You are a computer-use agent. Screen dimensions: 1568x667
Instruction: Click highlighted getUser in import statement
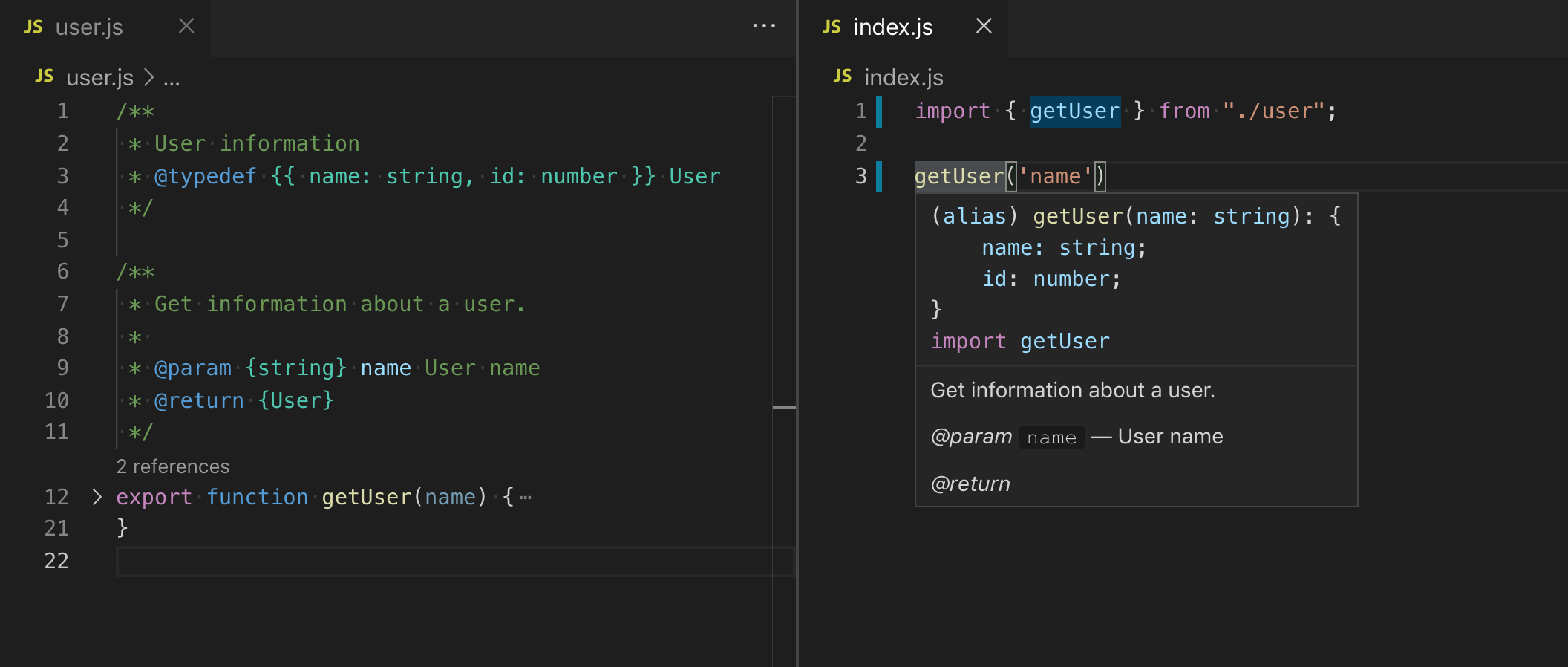1074,111
